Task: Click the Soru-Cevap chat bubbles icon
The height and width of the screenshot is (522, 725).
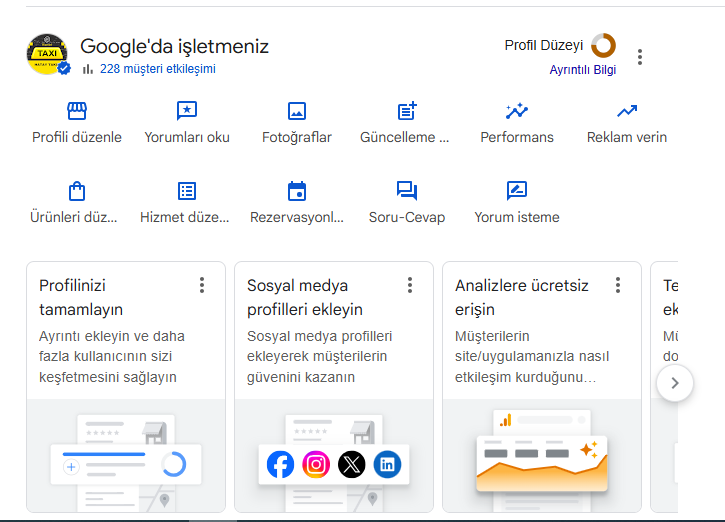Action: [407, 191]
